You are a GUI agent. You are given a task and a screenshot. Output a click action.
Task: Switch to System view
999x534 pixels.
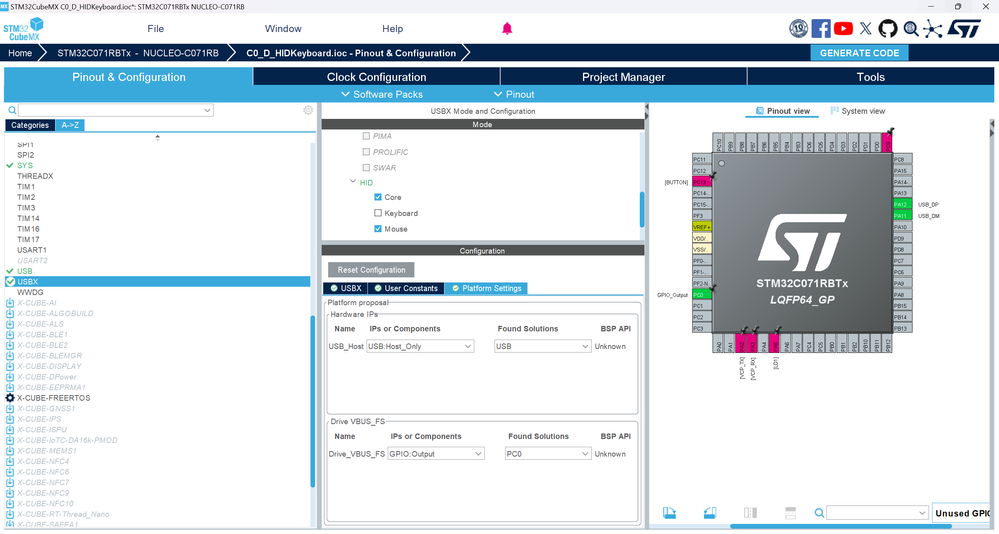tap(858, 111)
